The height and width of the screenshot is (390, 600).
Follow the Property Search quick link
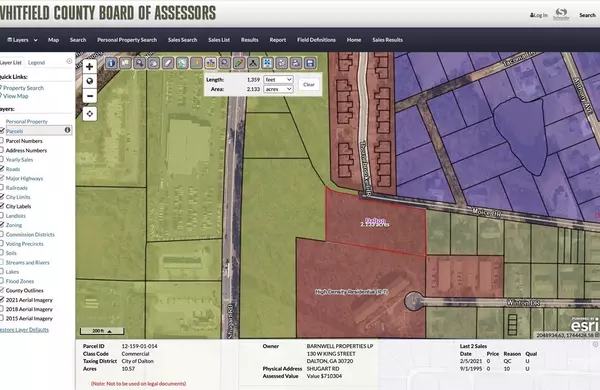point(23,88)
